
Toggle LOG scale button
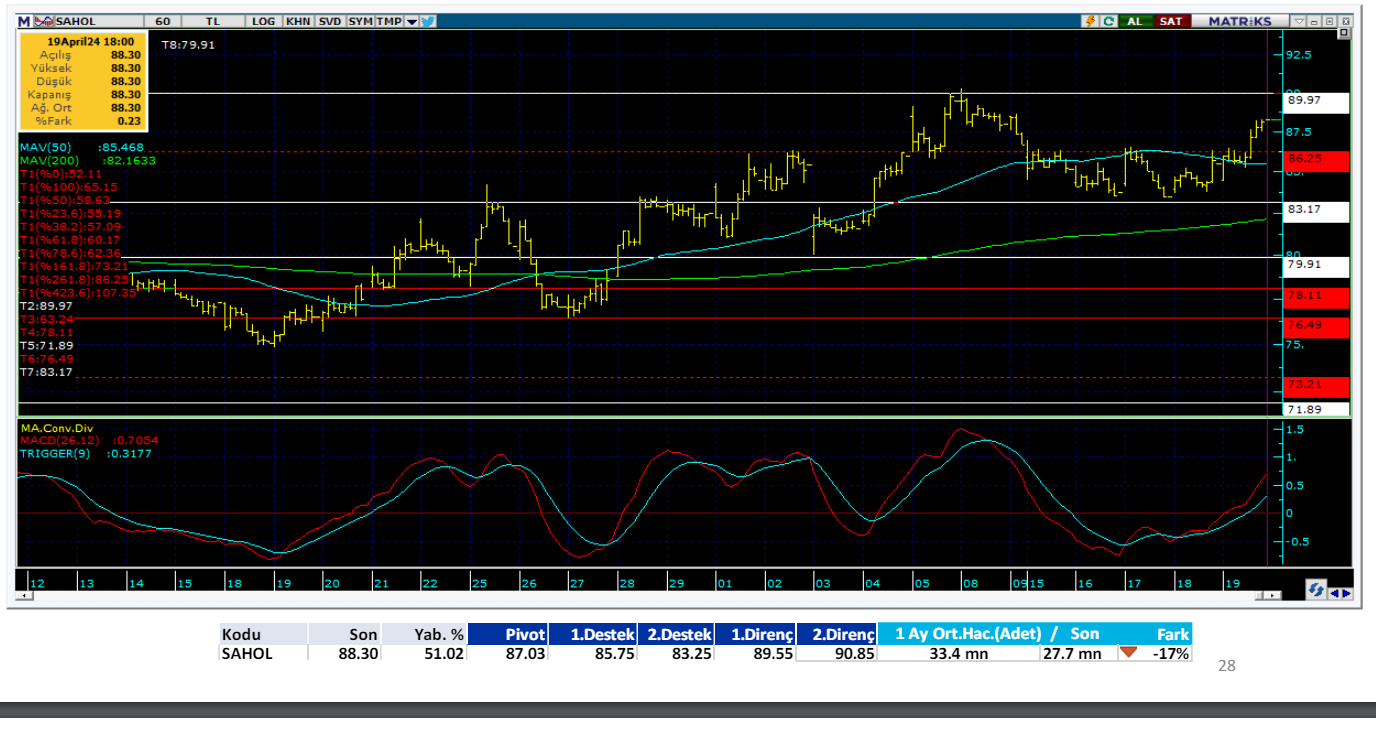tap(263, 21)
